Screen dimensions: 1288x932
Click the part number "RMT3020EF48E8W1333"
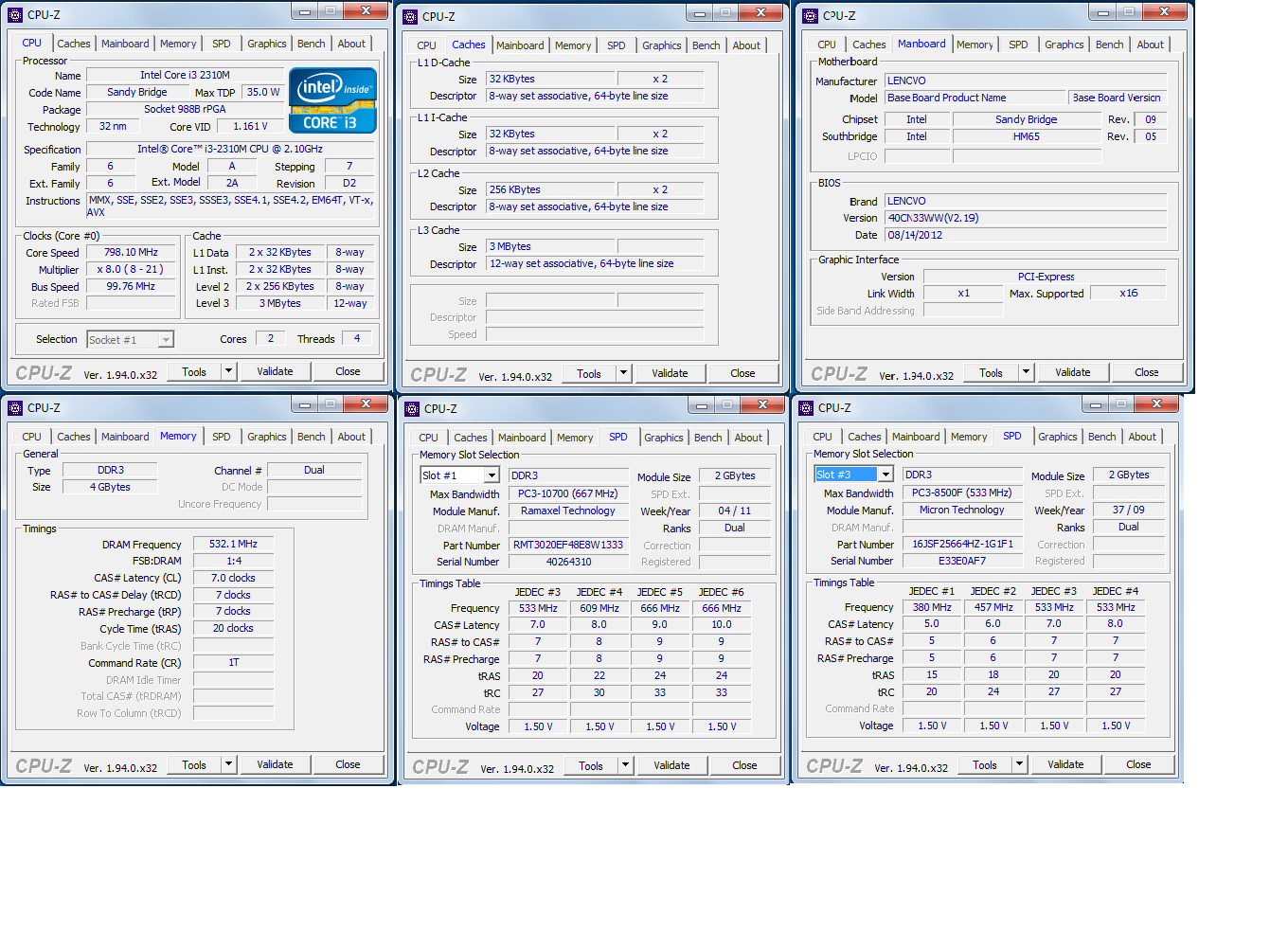tap(568, 545)
